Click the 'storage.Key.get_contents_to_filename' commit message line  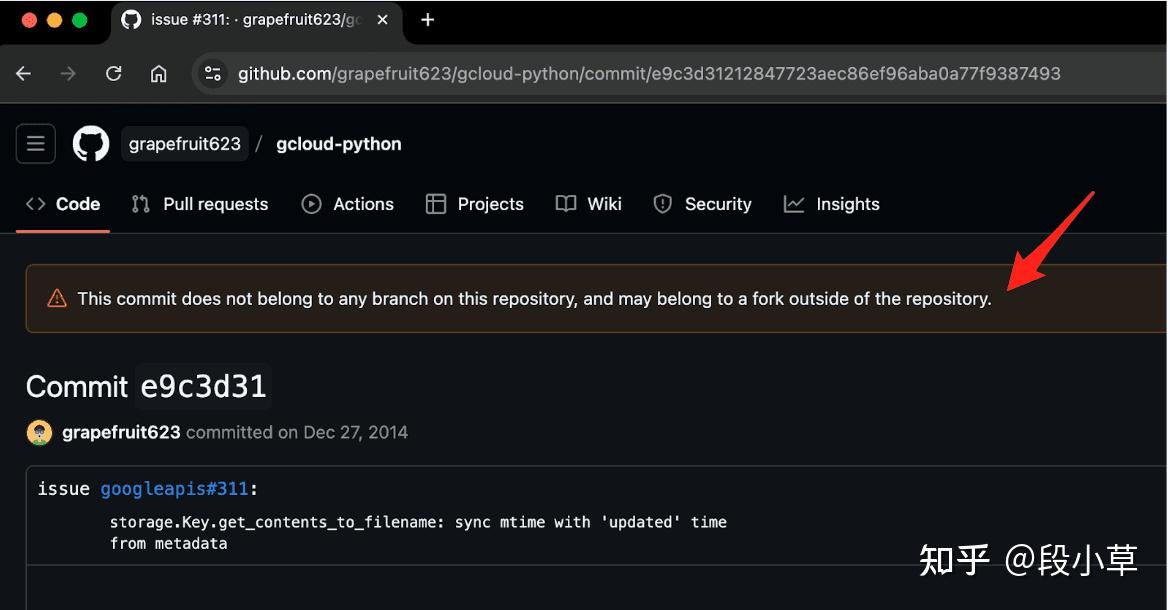point(418,522)
